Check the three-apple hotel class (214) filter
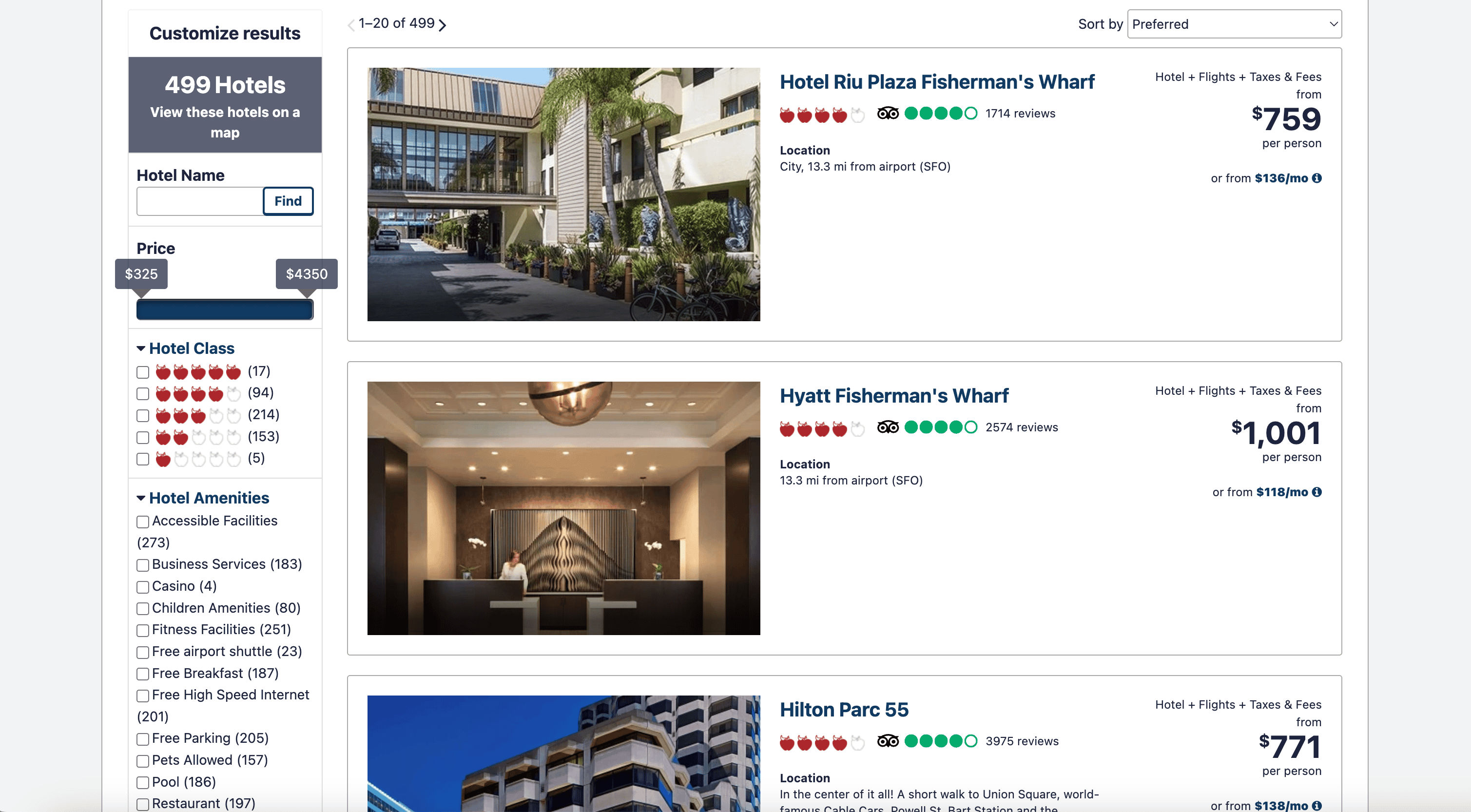Viewport: 1471px width, 812px height. pyautogui.click(x=143, y=416)
